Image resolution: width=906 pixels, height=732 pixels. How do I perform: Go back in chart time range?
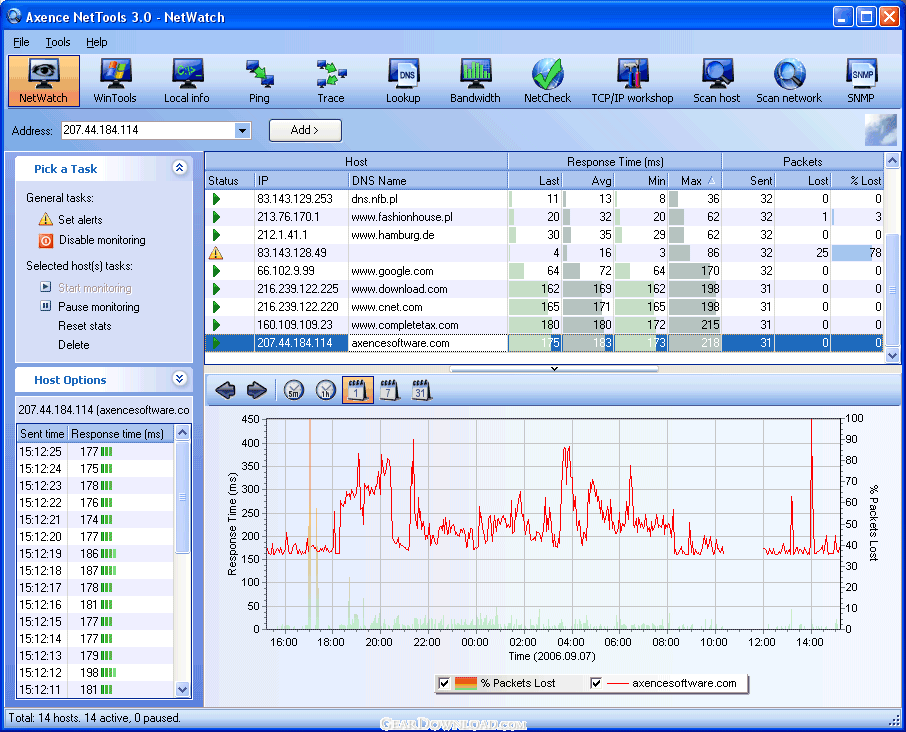(x=225, y=391)
